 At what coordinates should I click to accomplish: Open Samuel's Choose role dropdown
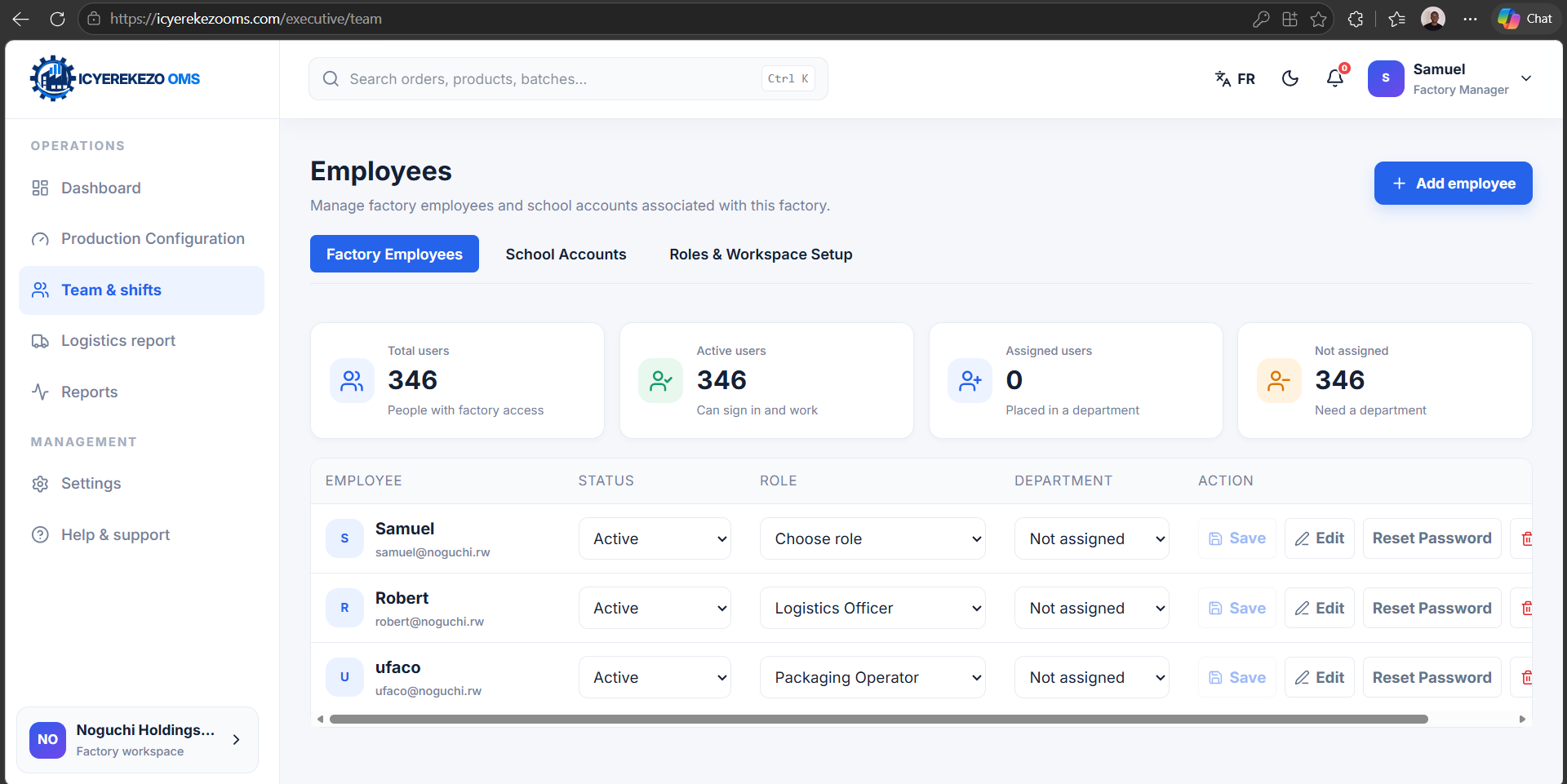click(x=872, y=538)
